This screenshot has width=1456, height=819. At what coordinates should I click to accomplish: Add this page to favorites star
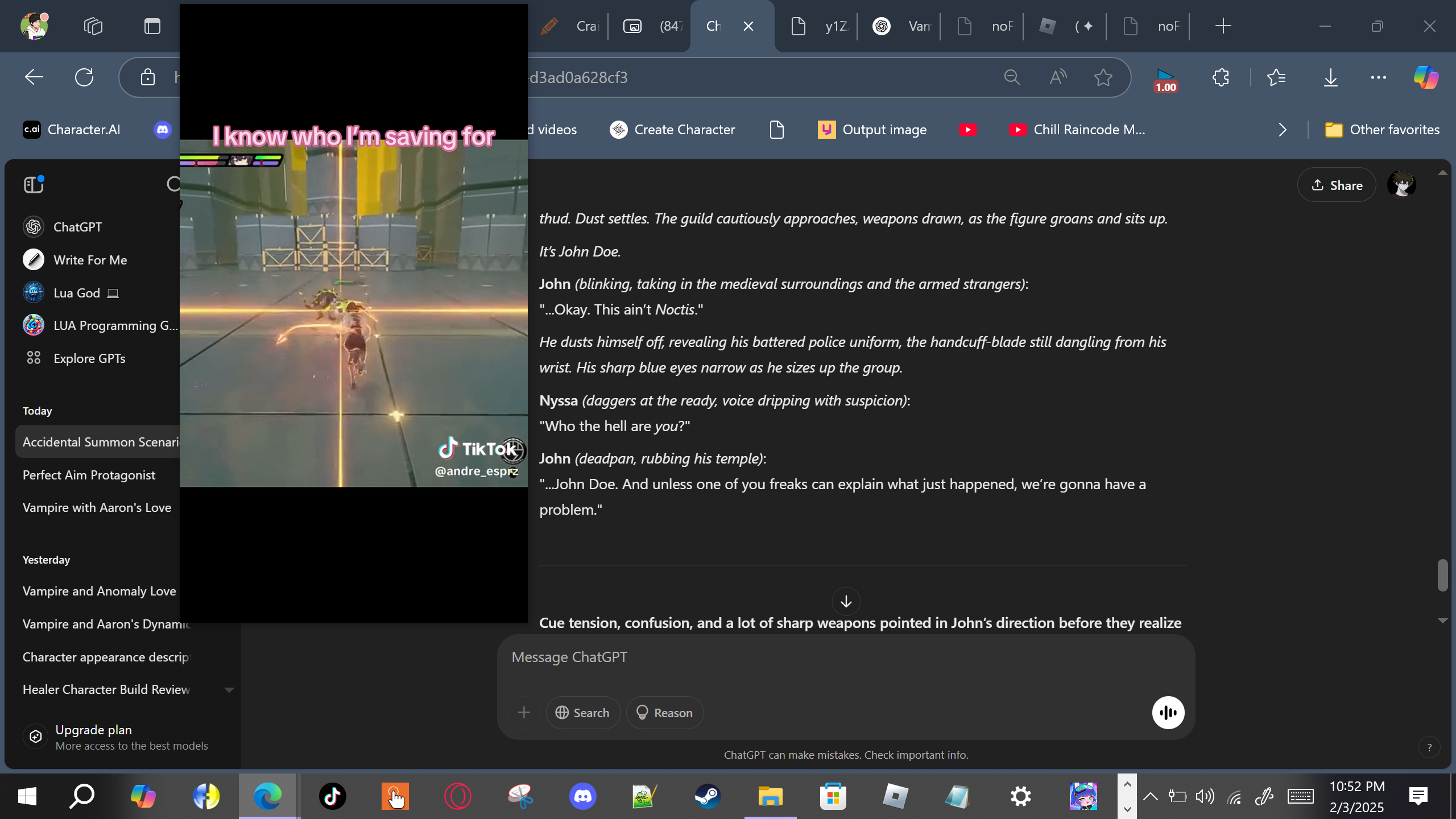[x=1103, y=77]
